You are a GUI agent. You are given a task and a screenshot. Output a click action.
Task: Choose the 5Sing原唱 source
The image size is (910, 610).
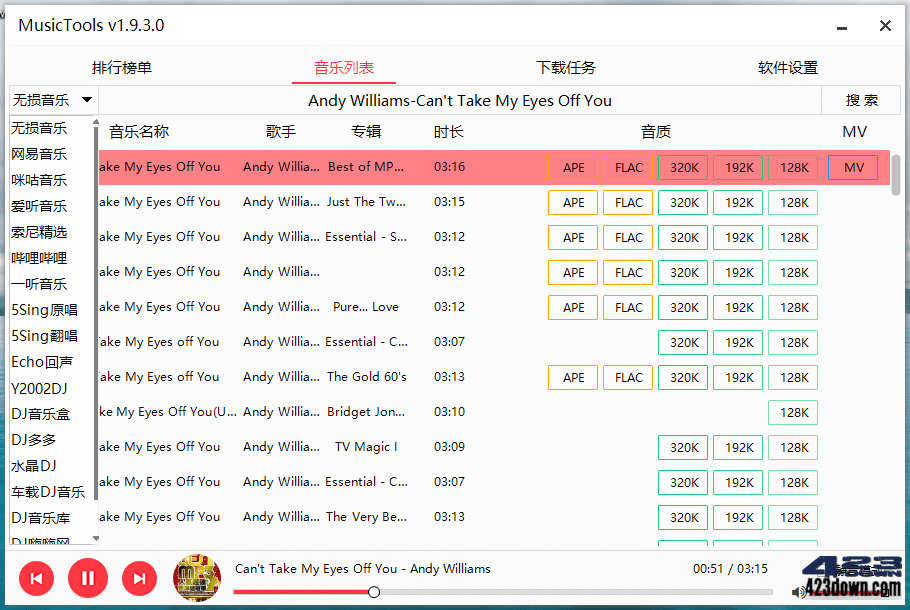pos(46,310)
